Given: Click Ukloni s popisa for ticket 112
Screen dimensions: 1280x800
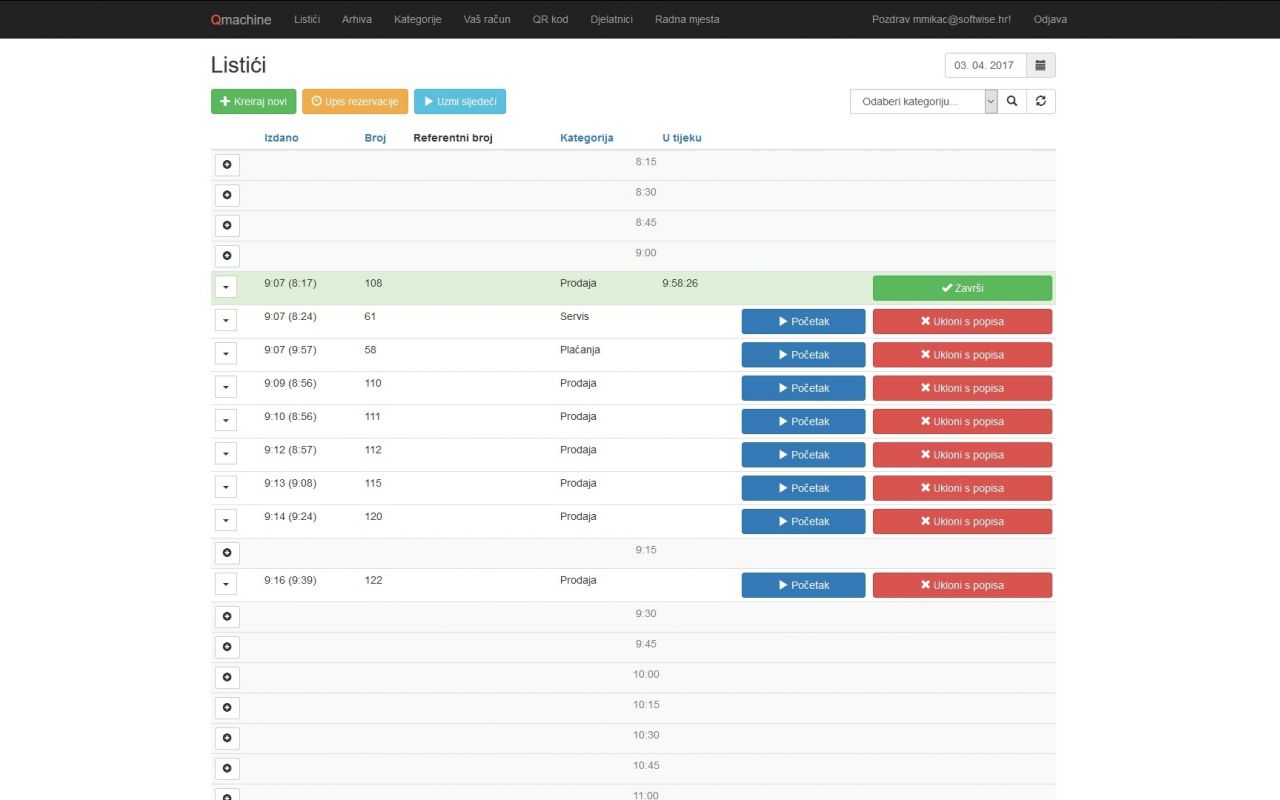Looking at the screenshot, I should [x=962, y=455].
